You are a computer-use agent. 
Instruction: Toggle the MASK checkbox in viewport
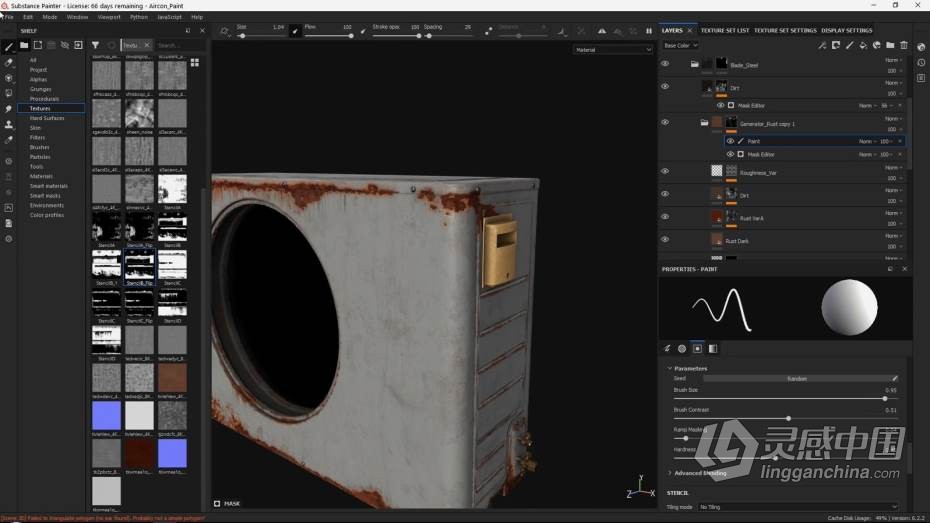217,503
